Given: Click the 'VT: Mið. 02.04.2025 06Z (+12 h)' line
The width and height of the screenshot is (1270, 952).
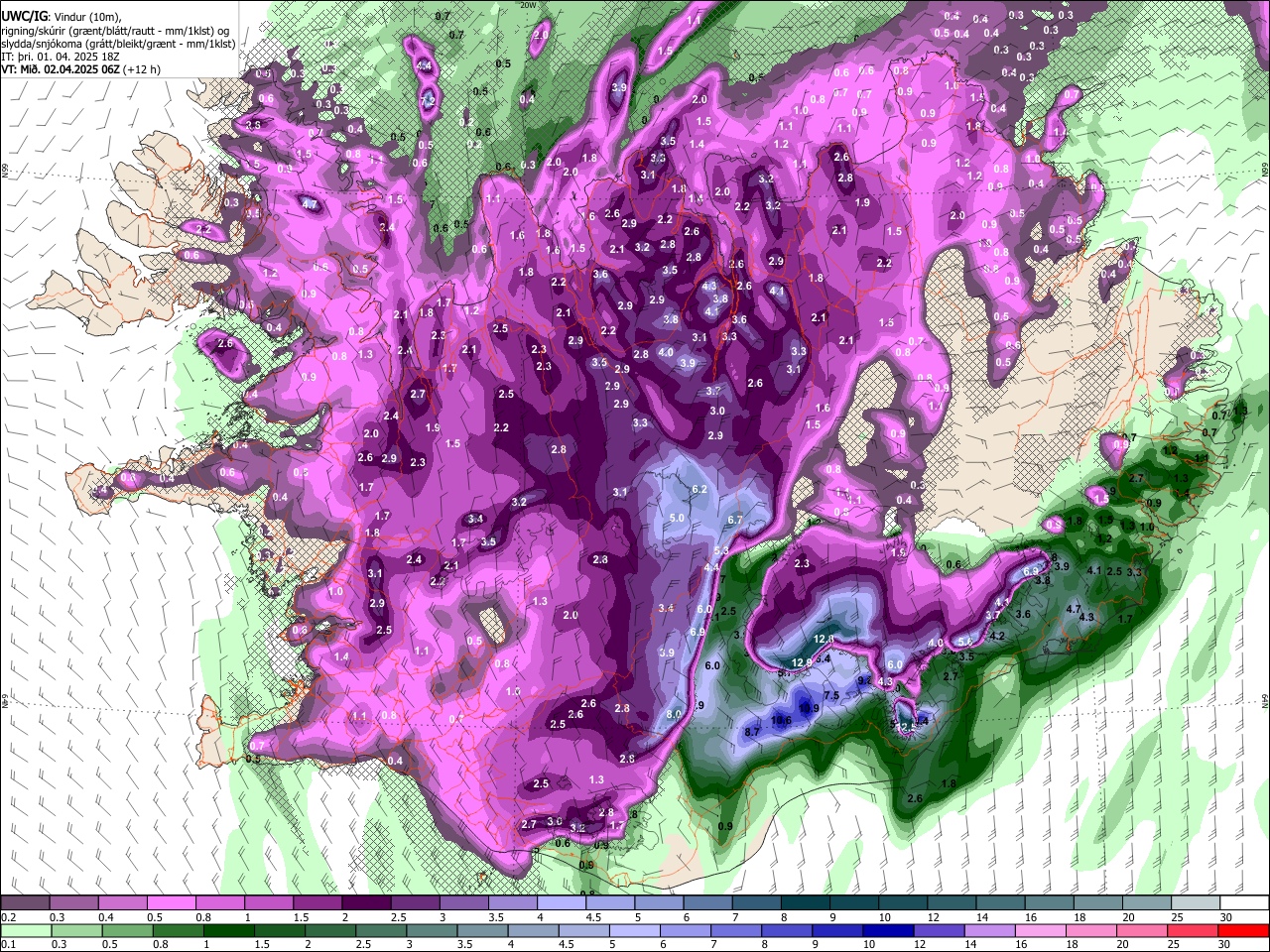Looking at the screenshot, I should tap(80, 69).
